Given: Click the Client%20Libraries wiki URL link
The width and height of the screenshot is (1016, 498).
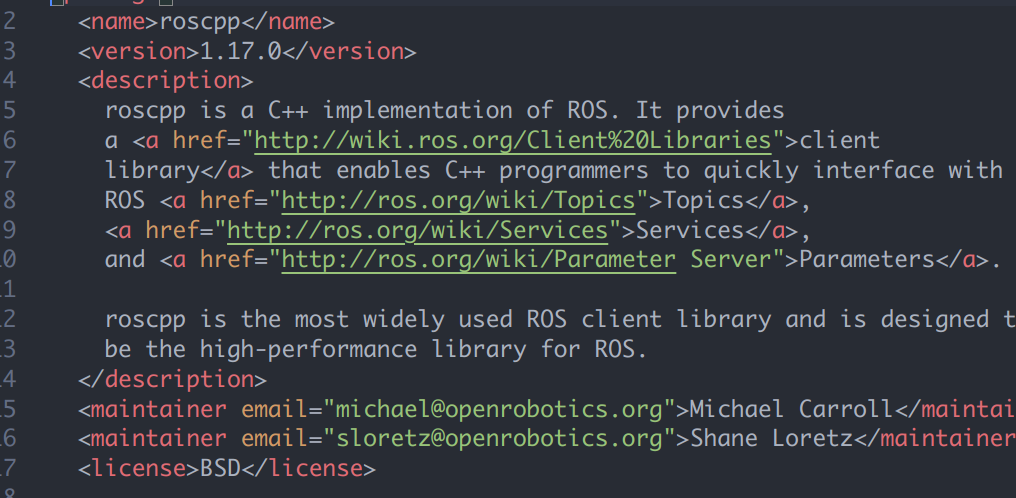Looking at the screenshot, I should [x=514, y=141].
